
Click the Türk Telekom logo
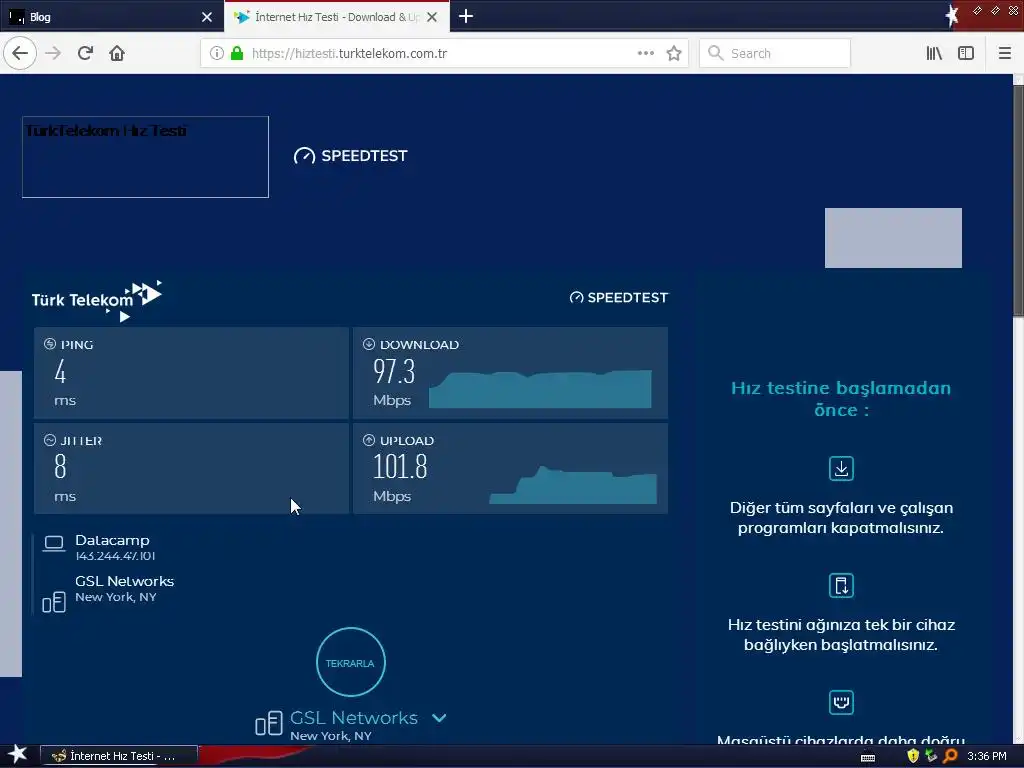point(97,300)
